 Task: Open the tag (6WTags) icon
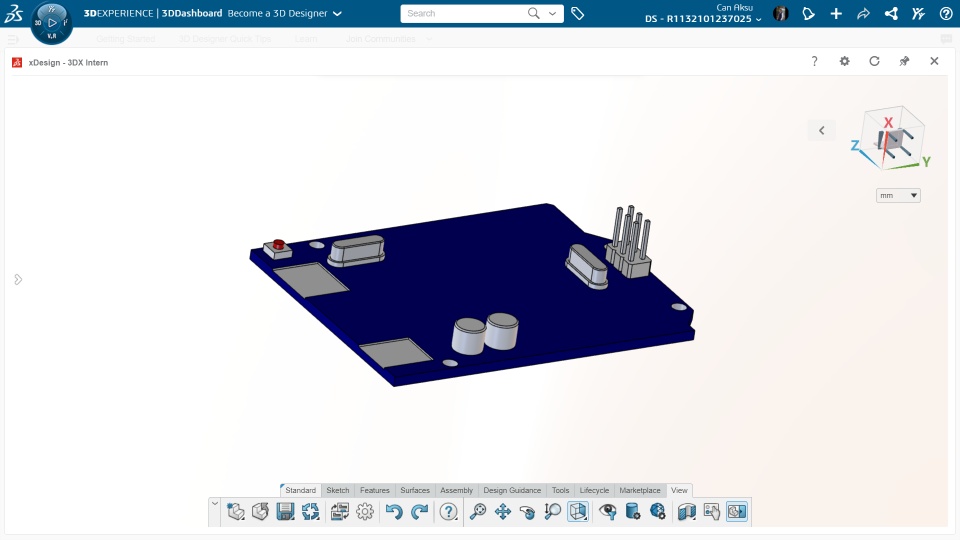pos(577,13)
